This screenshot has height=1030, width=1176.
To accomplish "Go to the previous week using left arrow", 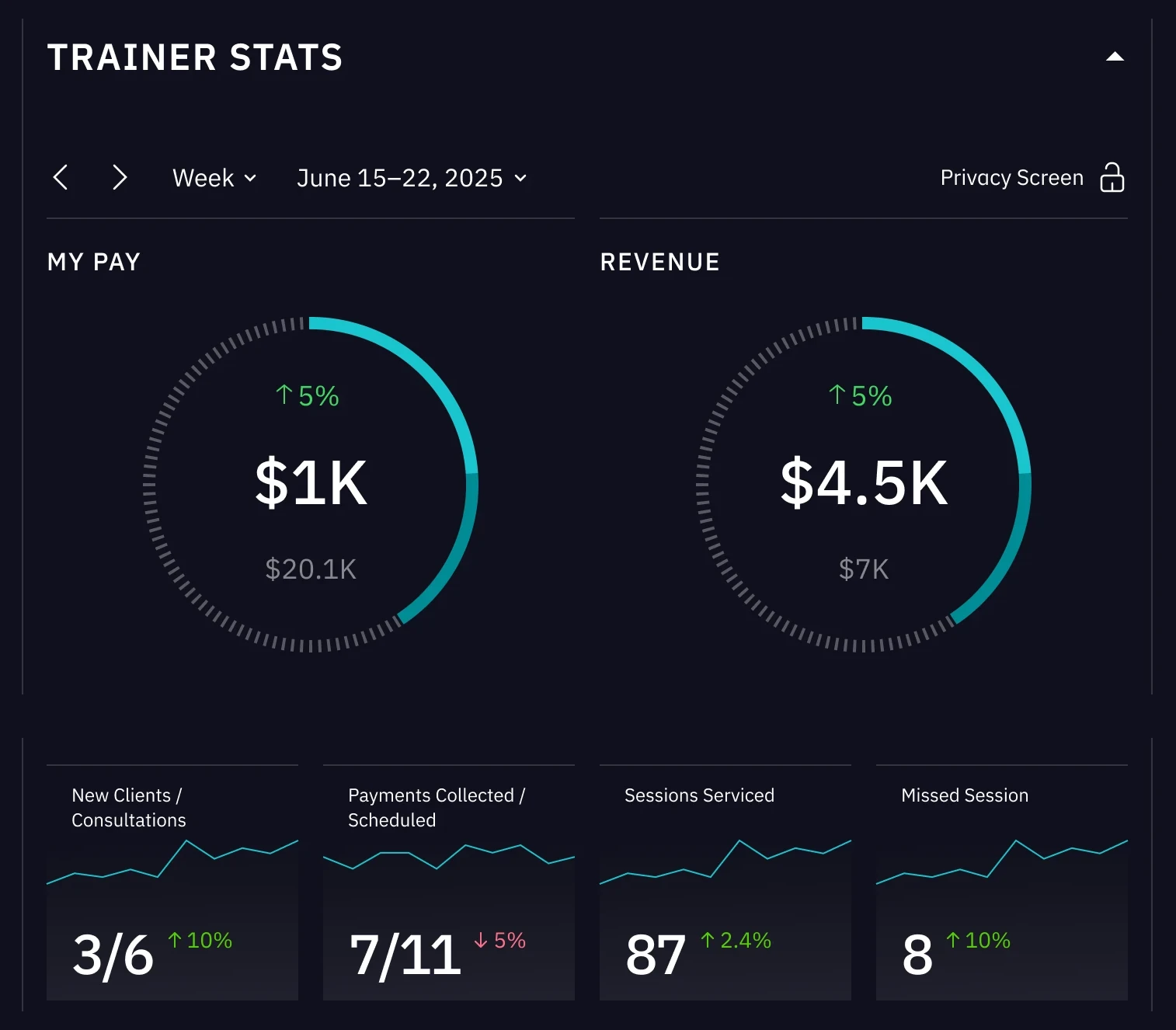I will (61, 177).
